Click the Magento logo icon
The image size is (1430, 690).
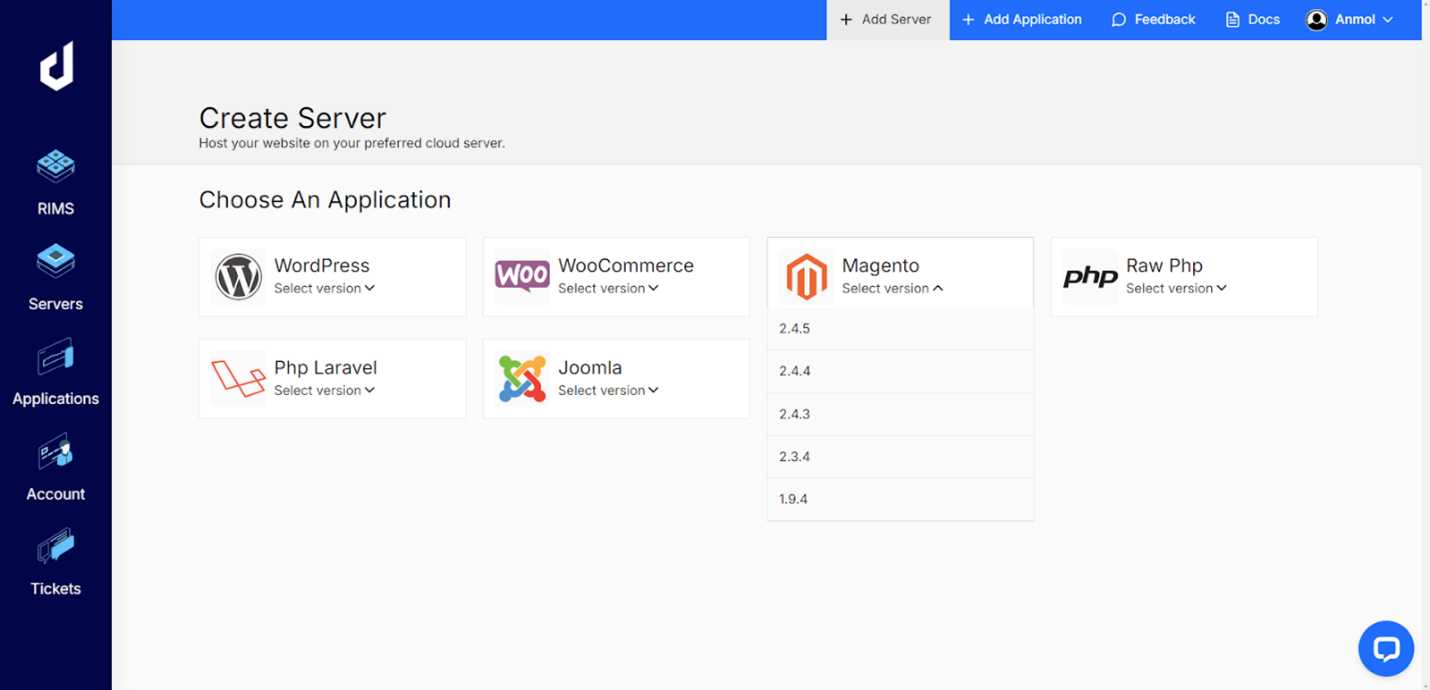[x=806, y=277]
